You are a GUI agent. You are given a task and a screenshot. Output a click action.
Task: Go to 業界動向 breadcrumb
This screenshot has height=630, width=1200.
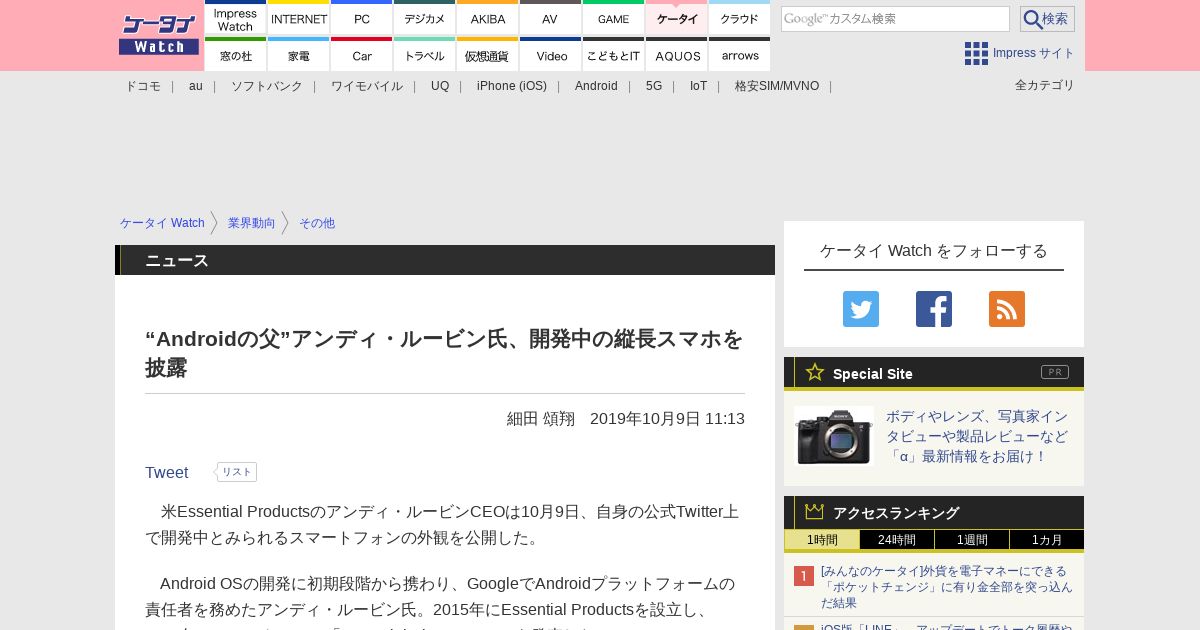251,223
